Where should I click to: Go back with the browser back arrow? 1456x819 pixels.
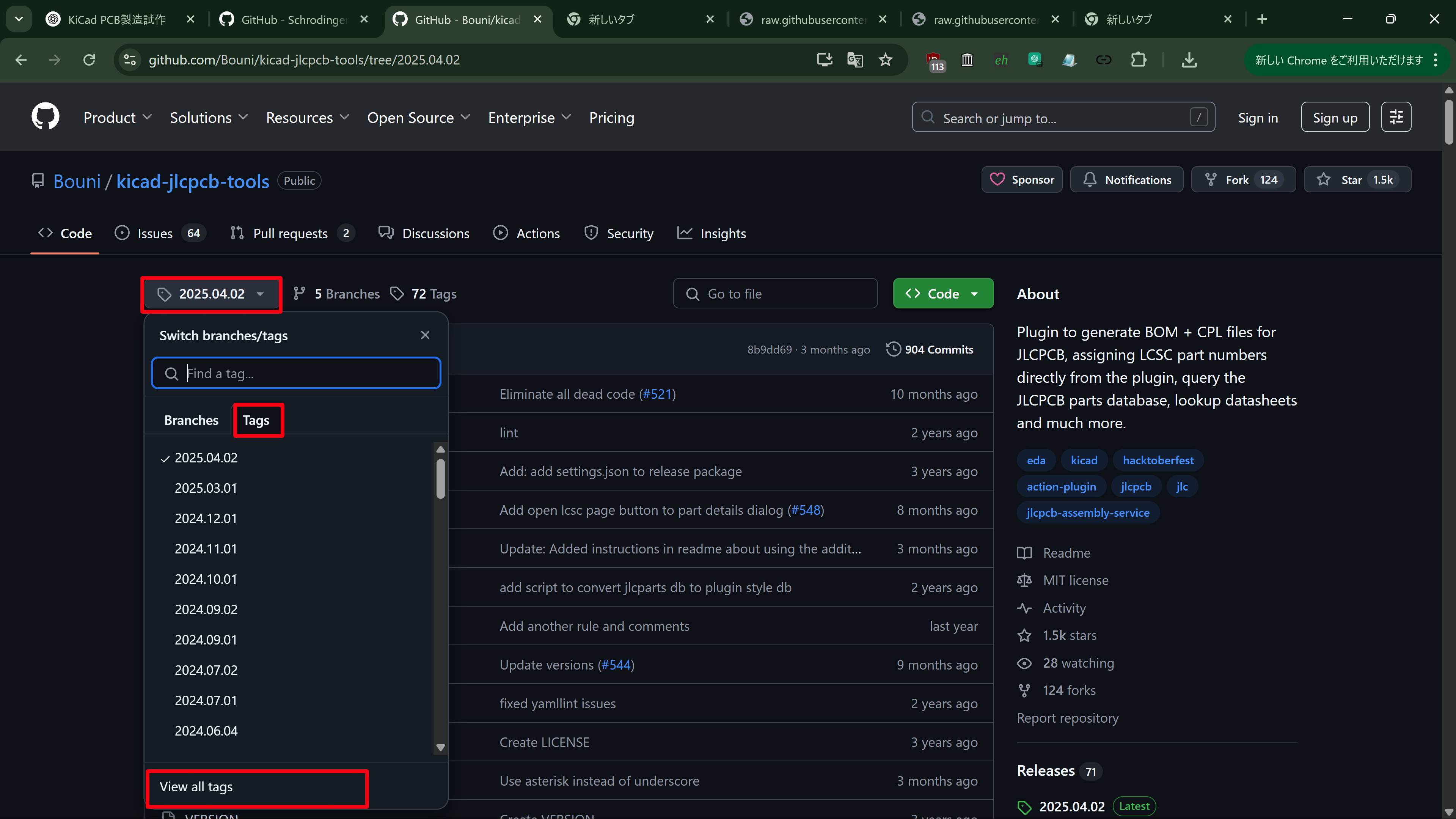tap(22, 60)
